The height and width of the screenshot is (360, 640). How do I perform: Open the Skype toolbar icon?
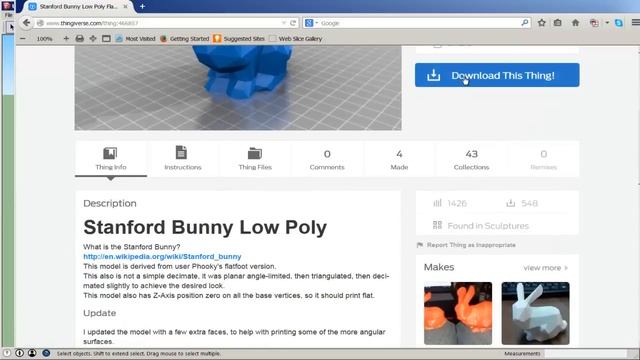[619, 23]
